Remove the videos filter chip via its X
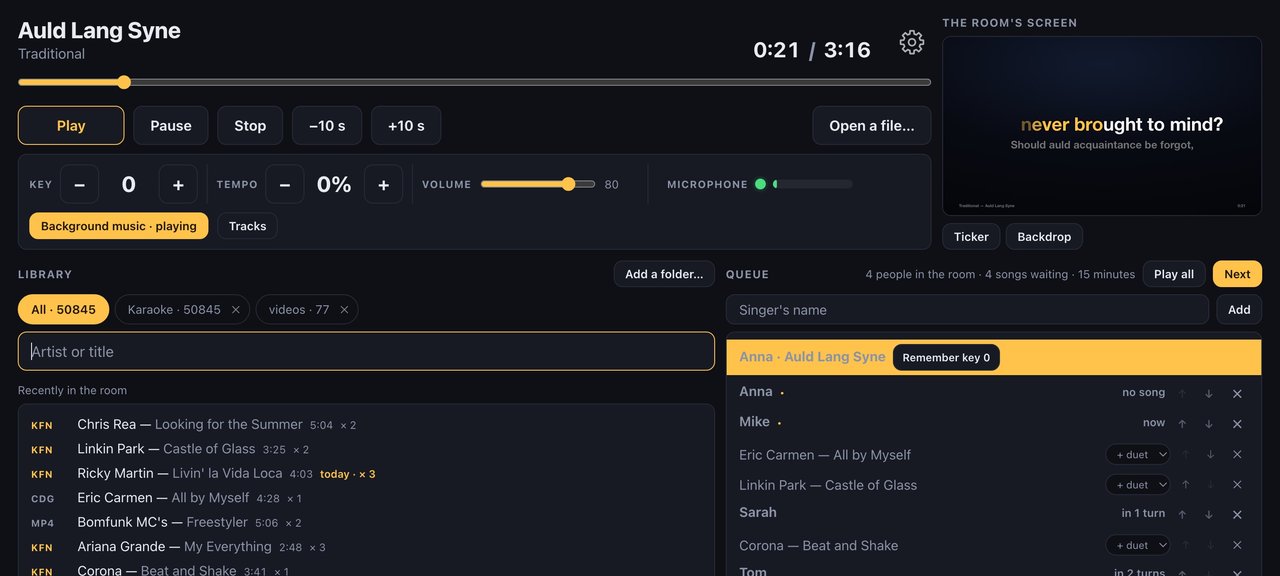The image size is (1280, 576). click(344, 310)
